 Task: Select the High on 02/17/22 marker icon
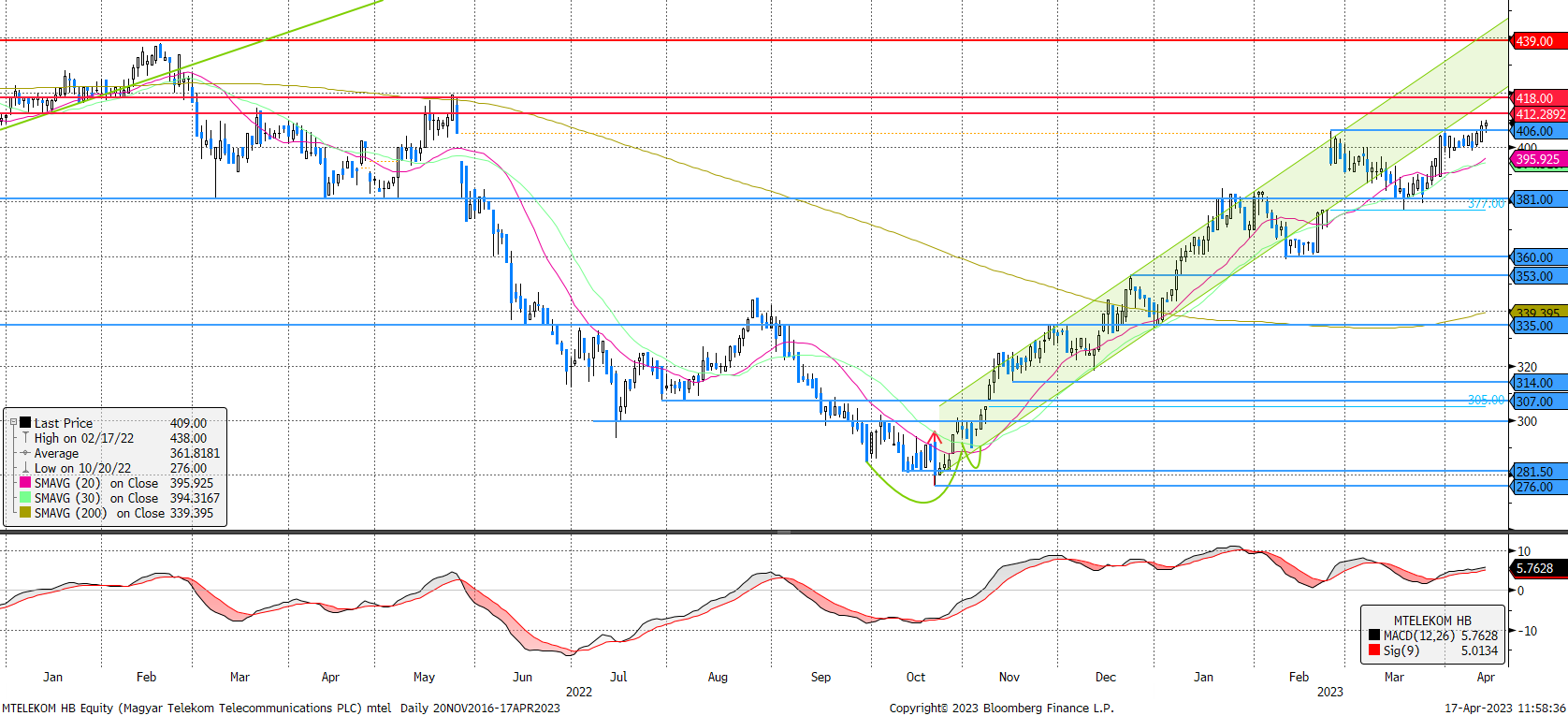click(25, 438)
